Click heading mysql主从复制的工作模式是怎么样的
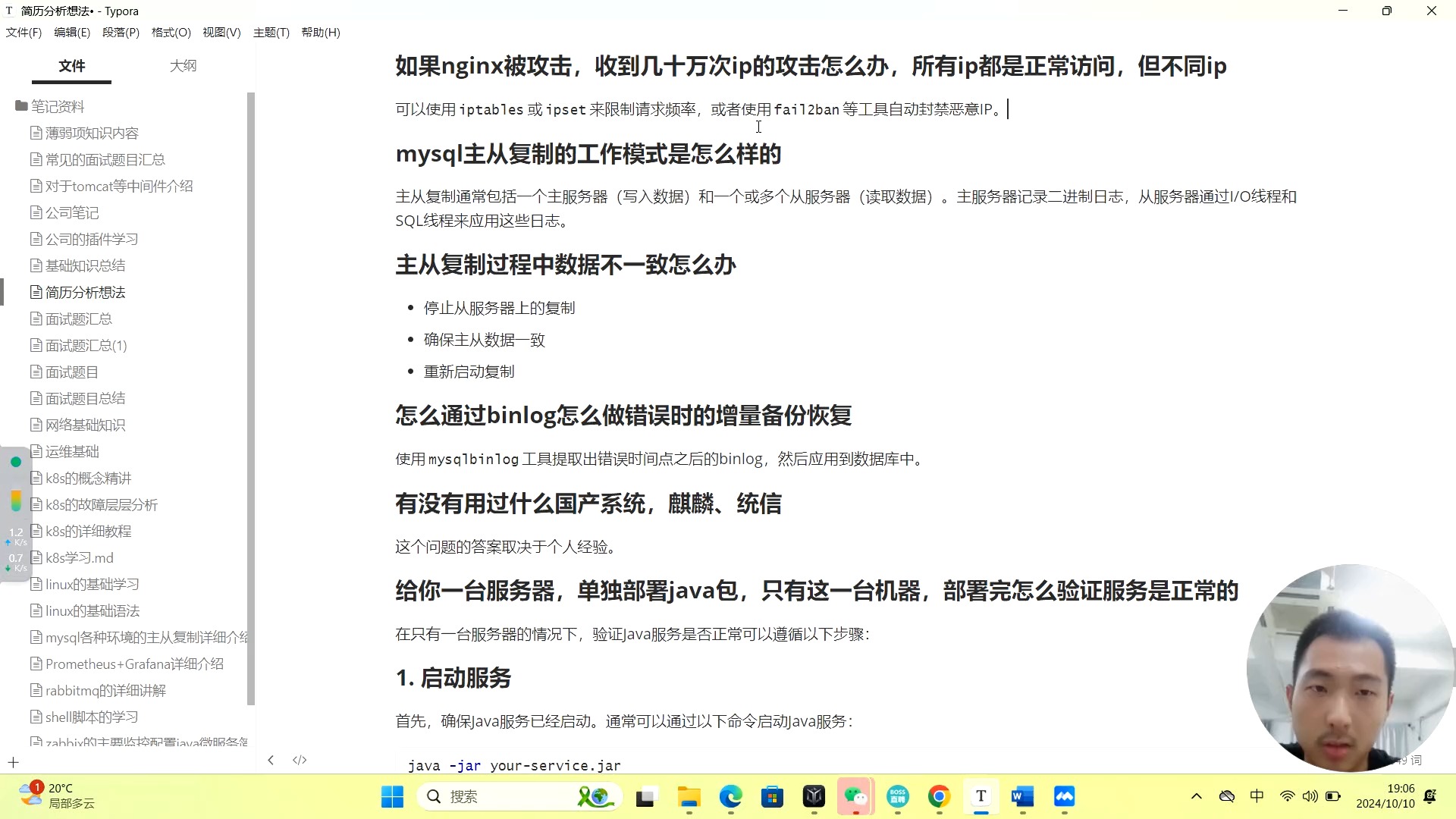Image resolution: width=1456 pixels, height=819 pixels. click(x=588, y=154)
